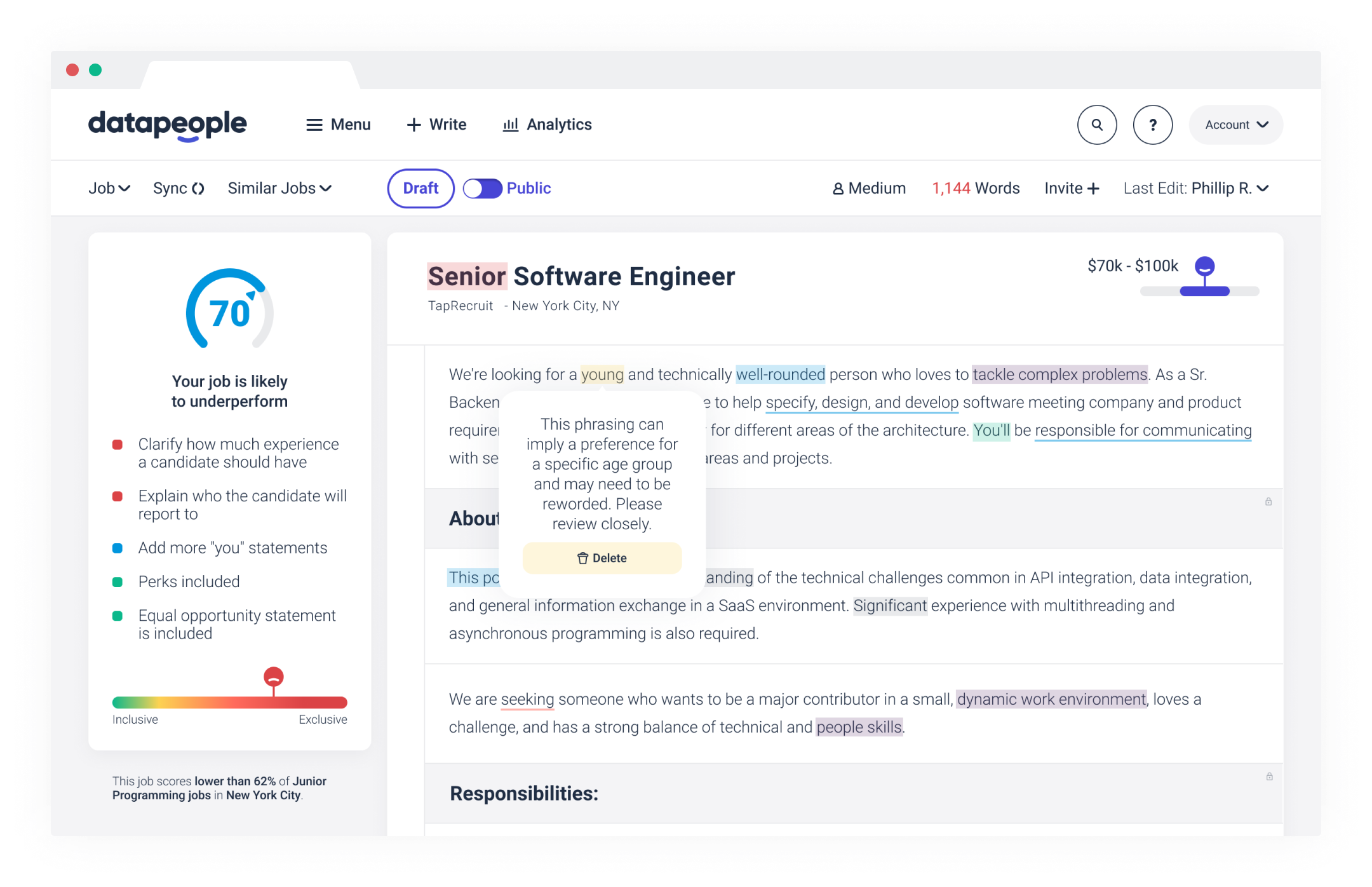Click the help question mark icon
1372x887 pixels.
click(1152, 125)
